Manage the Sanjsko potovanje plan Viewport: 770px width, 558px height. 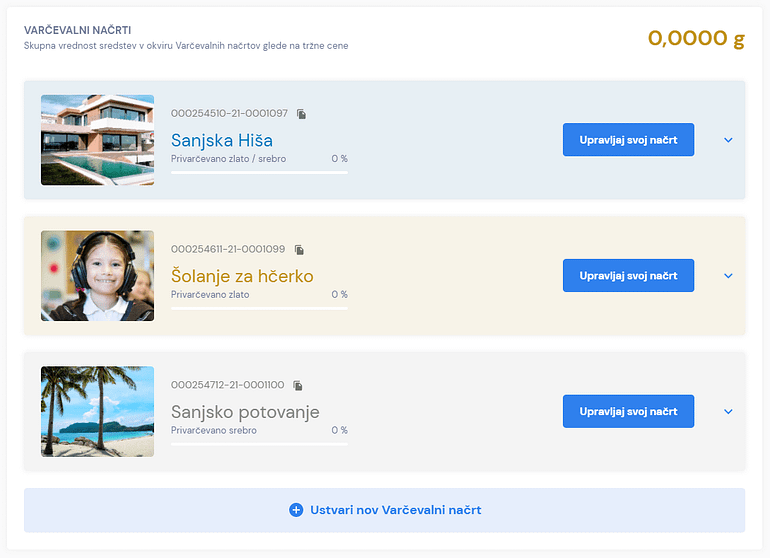(x=628, y=411)
